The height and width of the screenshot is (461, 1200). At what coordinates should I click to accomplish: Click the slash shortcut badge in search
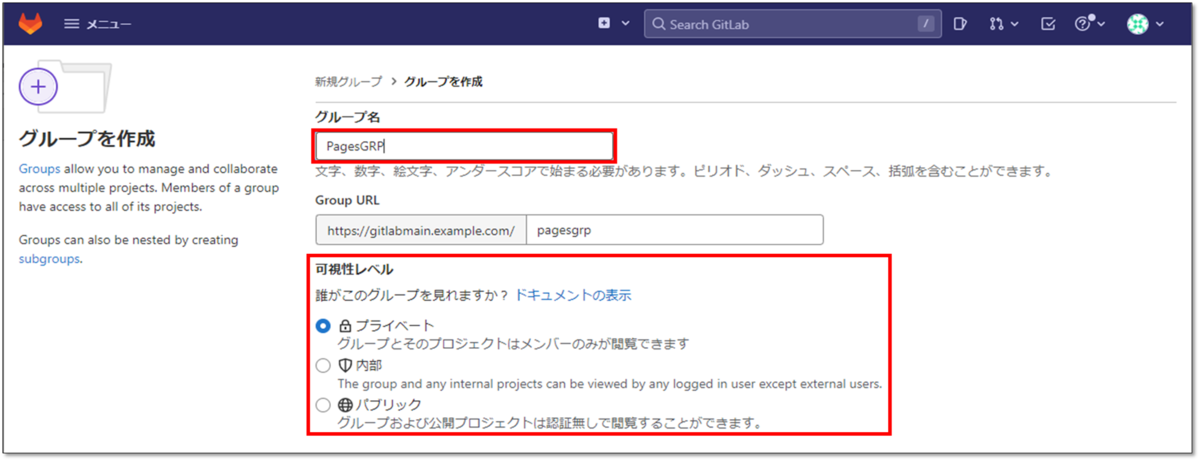pos(926,24)
